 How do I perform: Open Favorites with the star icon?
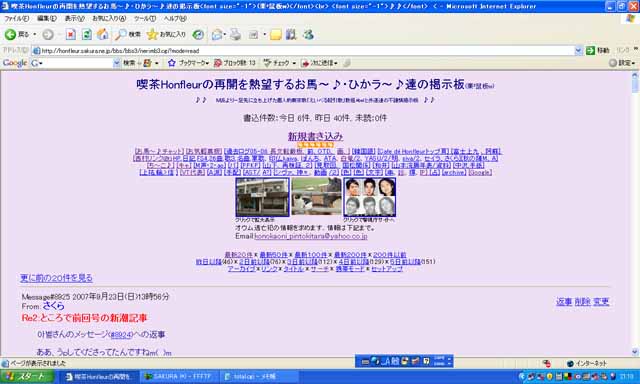(166, 35)
